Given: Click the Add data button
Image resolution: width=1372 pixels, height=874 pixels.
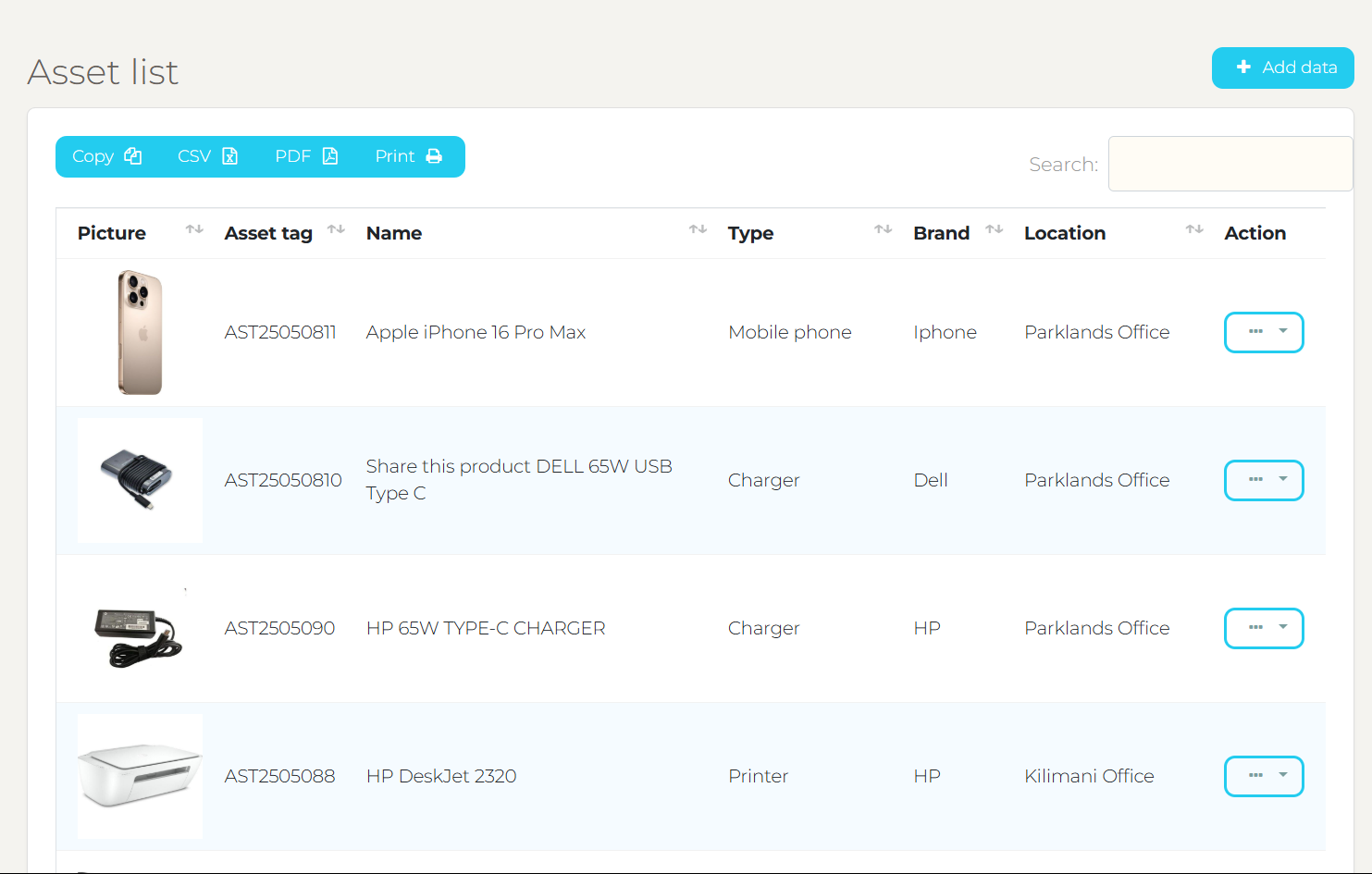Looking at the screenshot, I should [x=1282, y=68].
